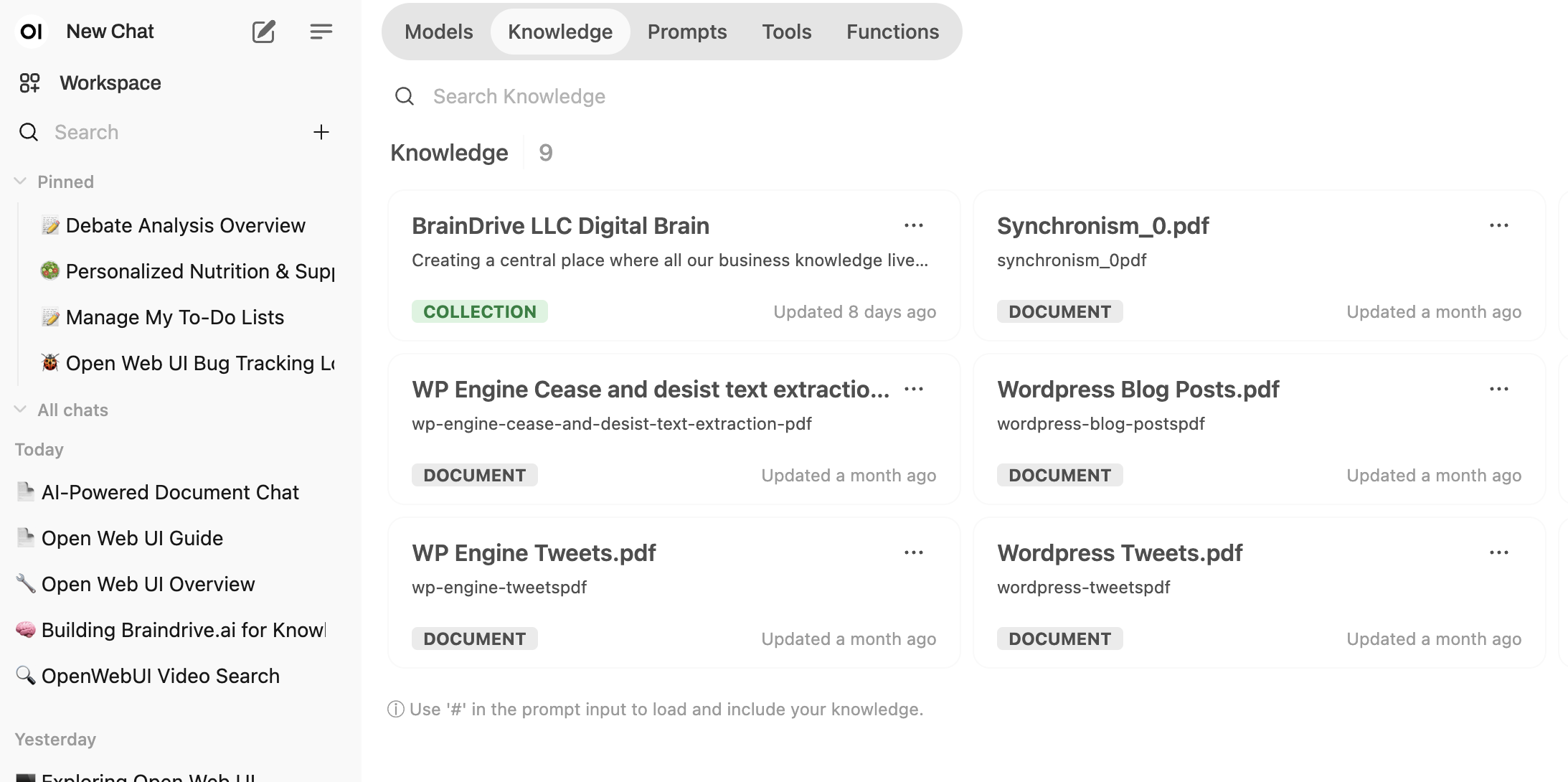Click the Search Knowledge input field

[x=519, y=97]
